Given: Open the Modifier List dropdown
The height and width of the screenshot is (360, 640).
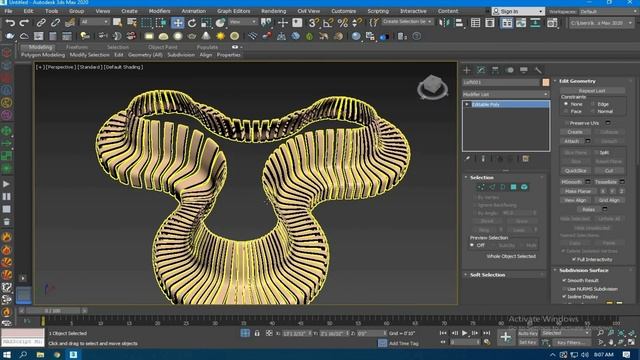Looking at the screenshot, I should point(505,94).
